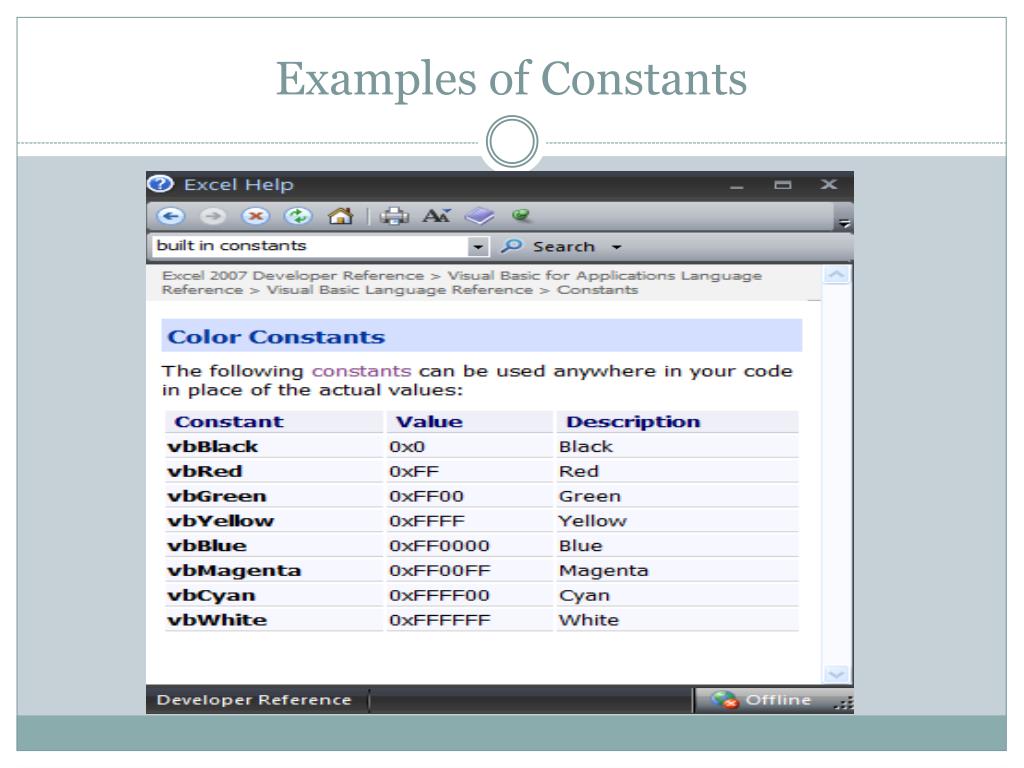1024x768 pixels.
Task: Click Developer Reference in status bar
Action: pyautogui.click(x=254, y=700)
